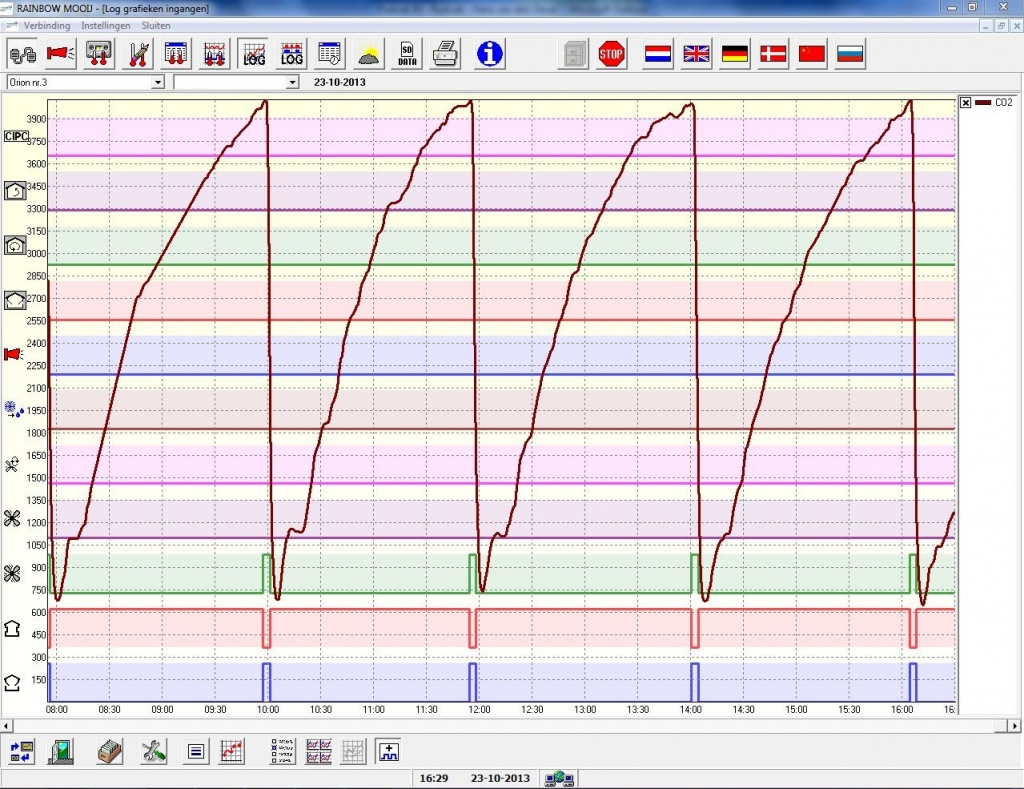Screen dimensions: 1024x789
Task: Switch language using the German flag
Action: pos(735,54)
